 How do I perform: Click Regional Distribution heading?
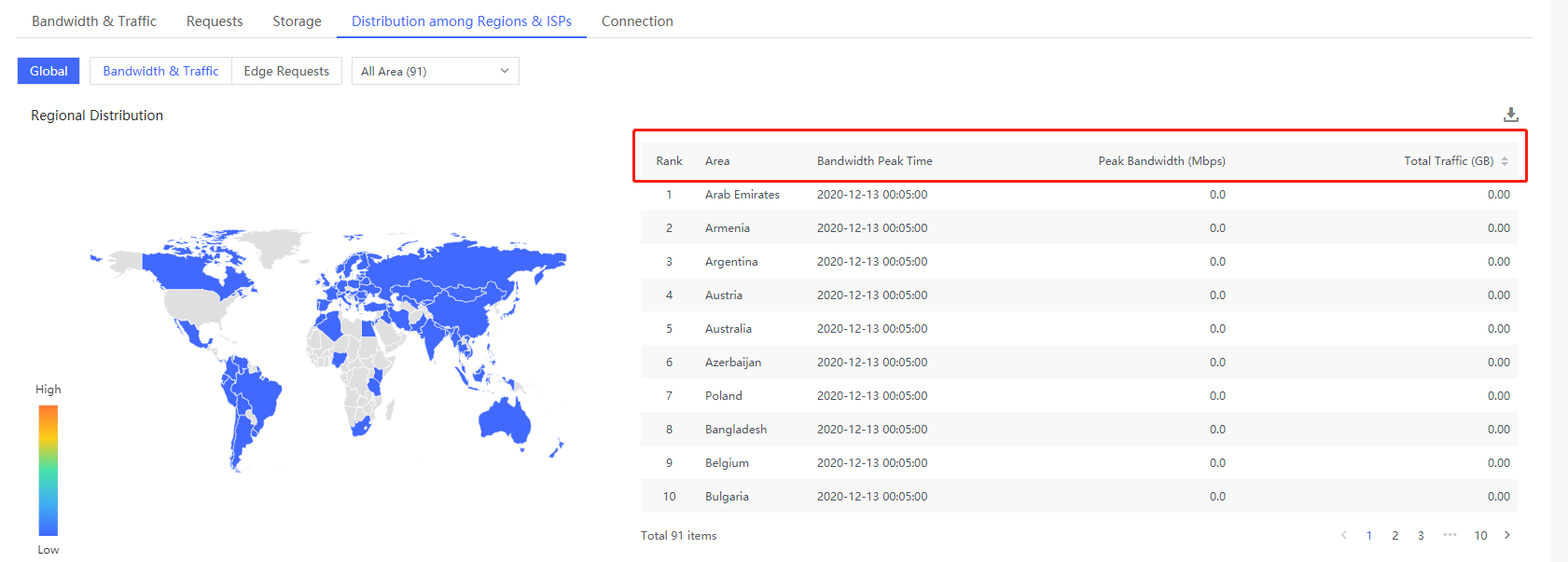click(x=97, y=116)
